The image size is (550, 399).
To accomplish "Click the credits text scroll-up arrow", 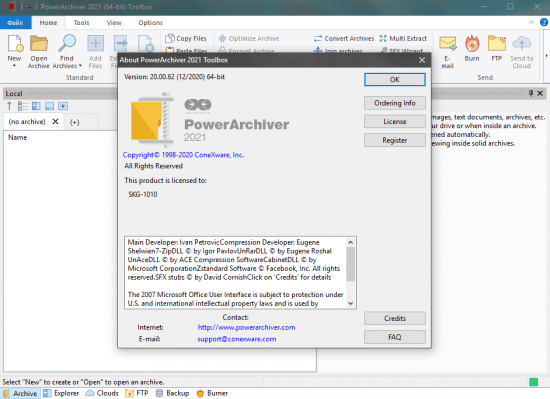I will pos(350,242).
